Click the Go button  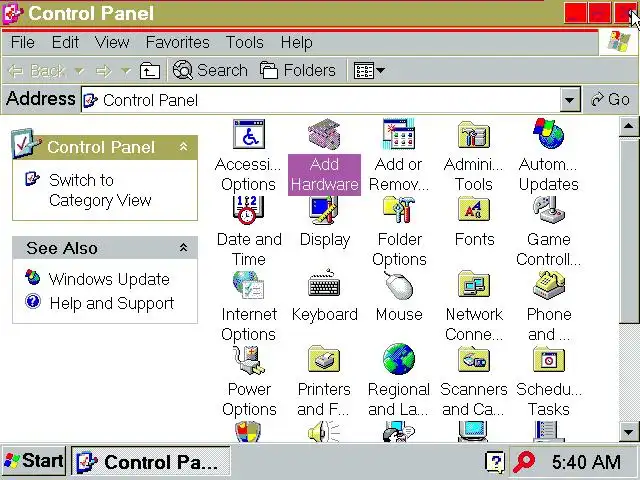611,99
